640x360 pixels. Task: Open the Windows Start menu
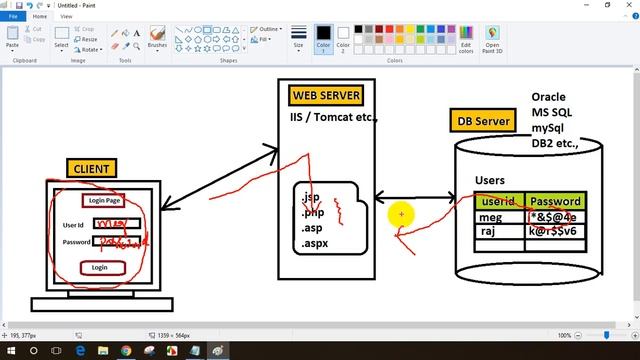point(11,351)
